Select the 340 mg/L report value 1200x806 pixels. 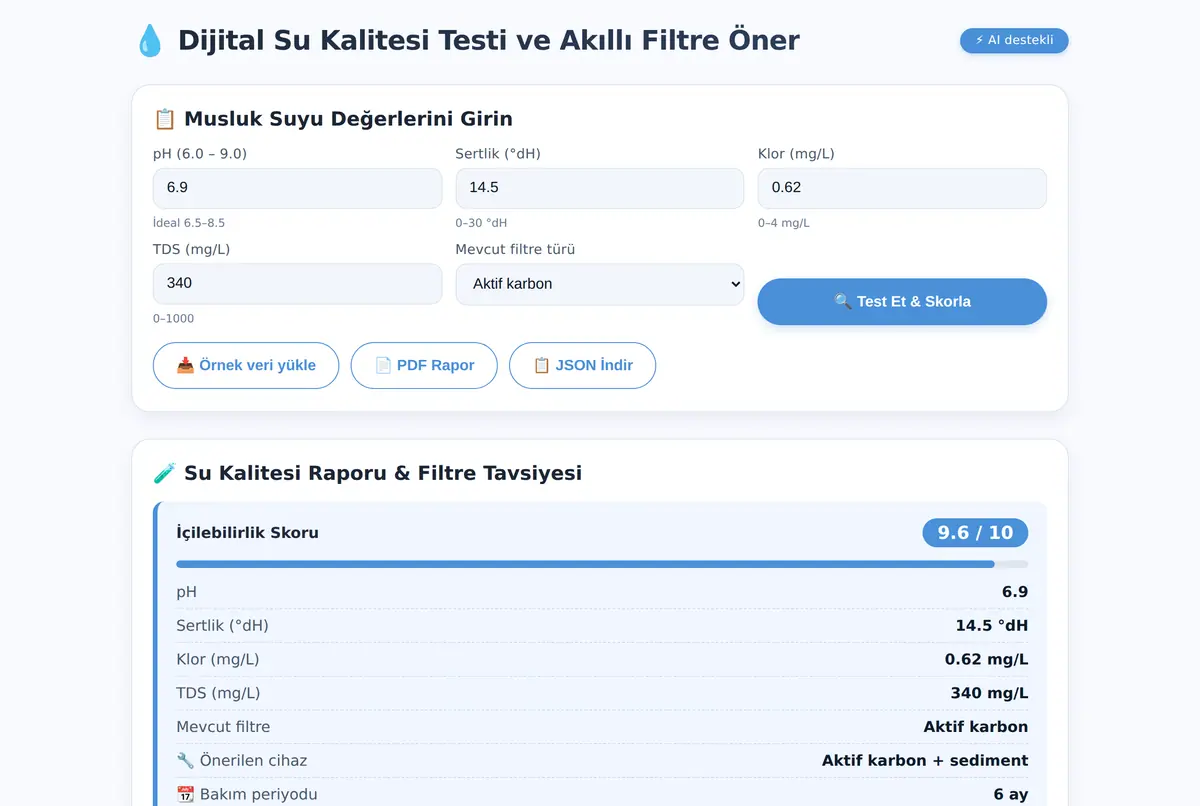[989, 694]
